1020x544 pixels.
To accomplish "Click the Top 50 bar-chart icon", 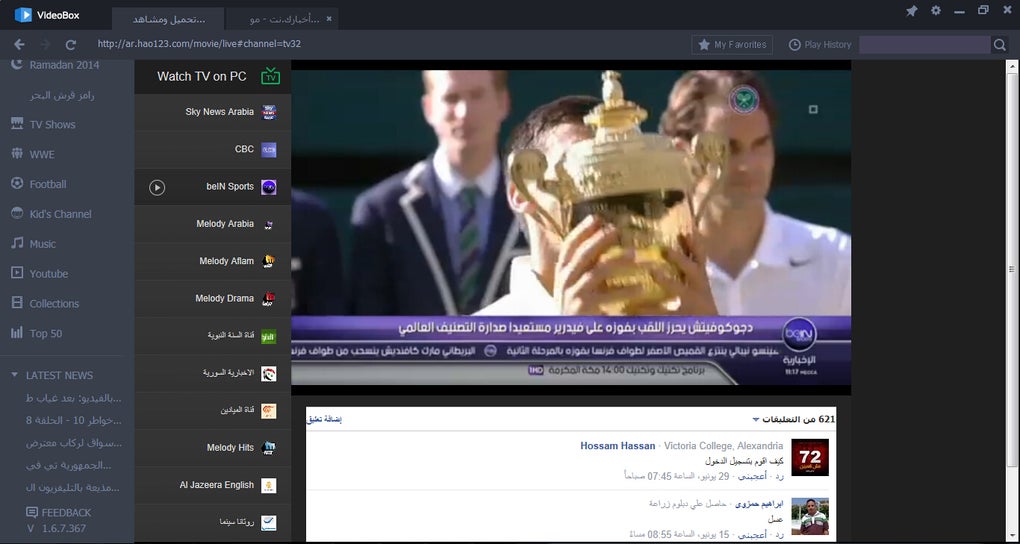I will tap(17, 333).
